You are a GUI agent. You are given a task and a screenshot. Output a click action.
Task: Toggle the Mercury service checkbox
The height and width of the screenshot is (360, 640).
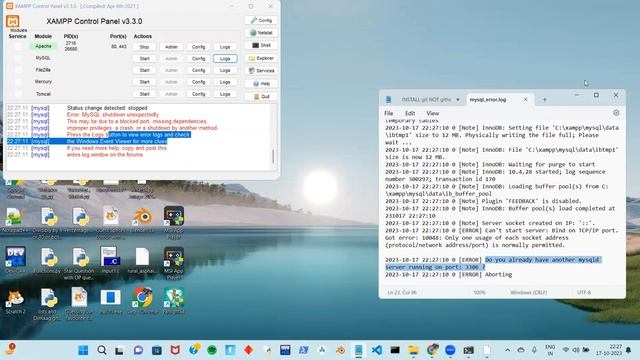18,82
